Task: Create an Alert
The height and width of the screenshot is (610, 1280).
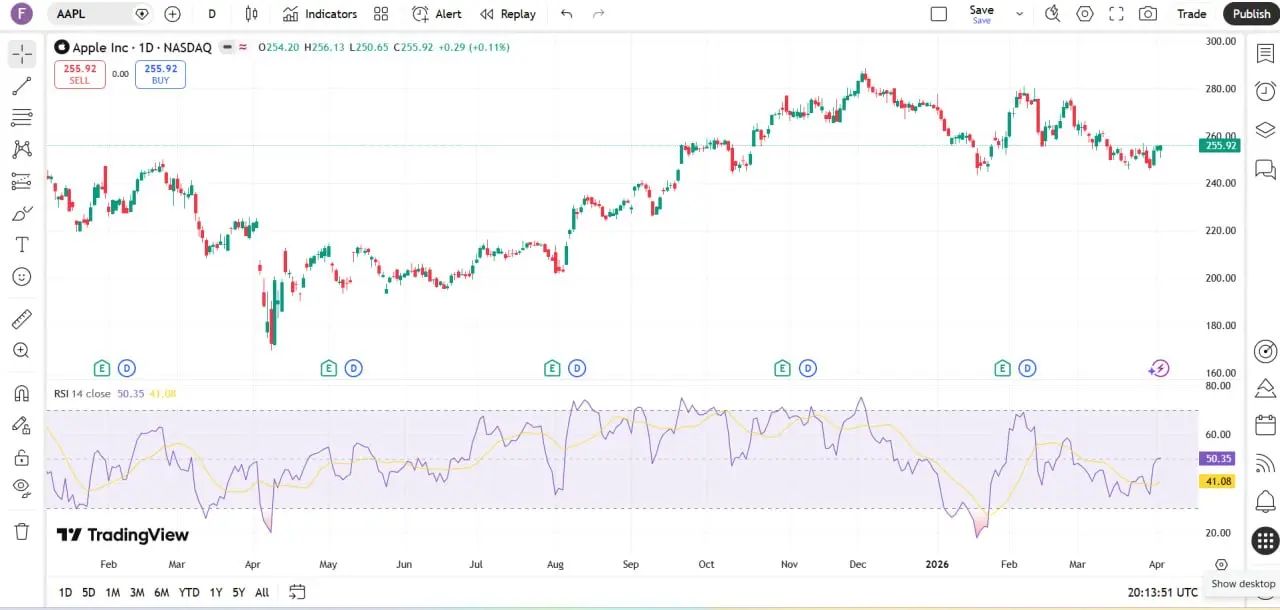Action: pos(437,14)
